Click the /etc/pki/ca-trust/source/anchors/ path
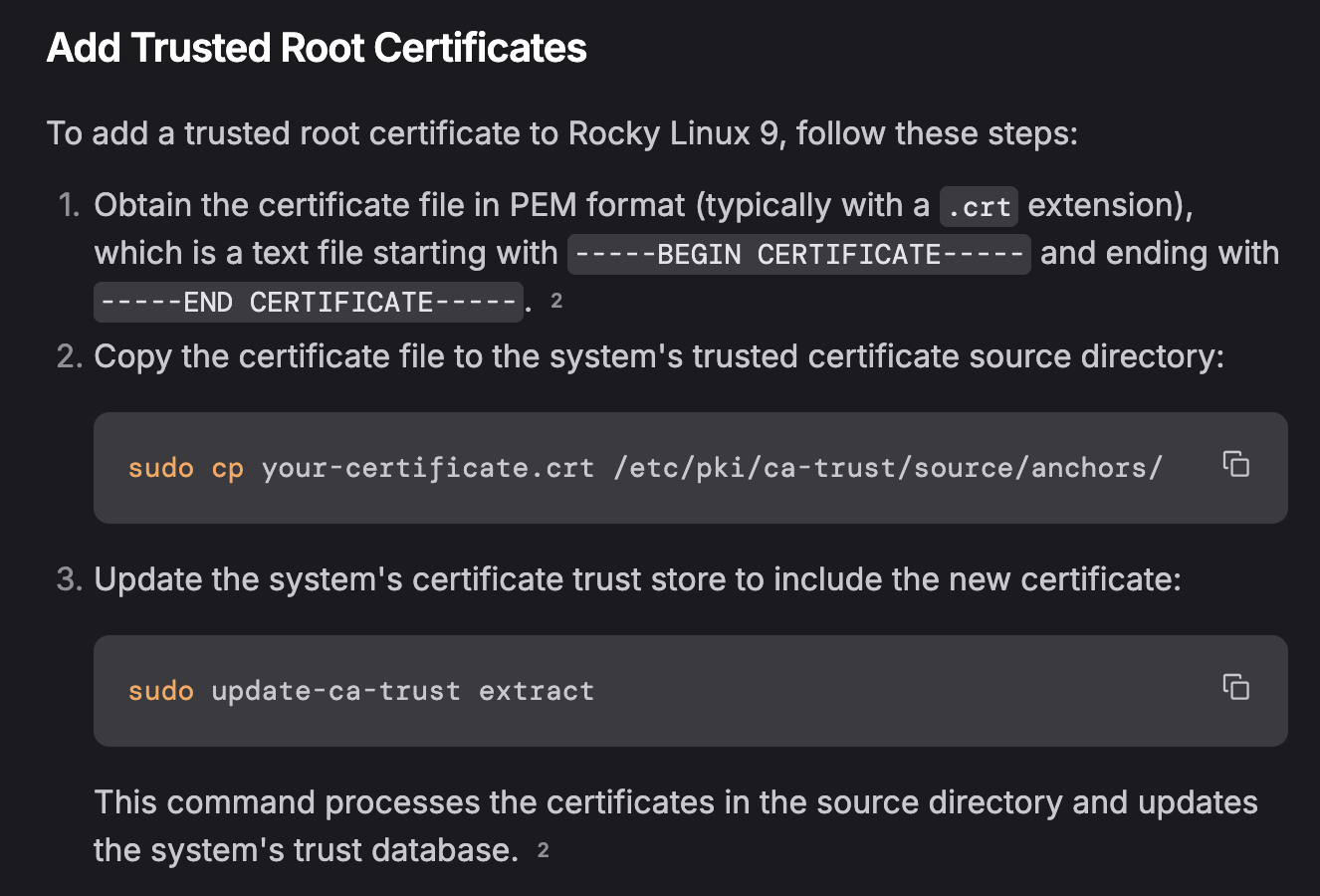The height and width of the screenshot is (896, 1320). pos(887,468)
